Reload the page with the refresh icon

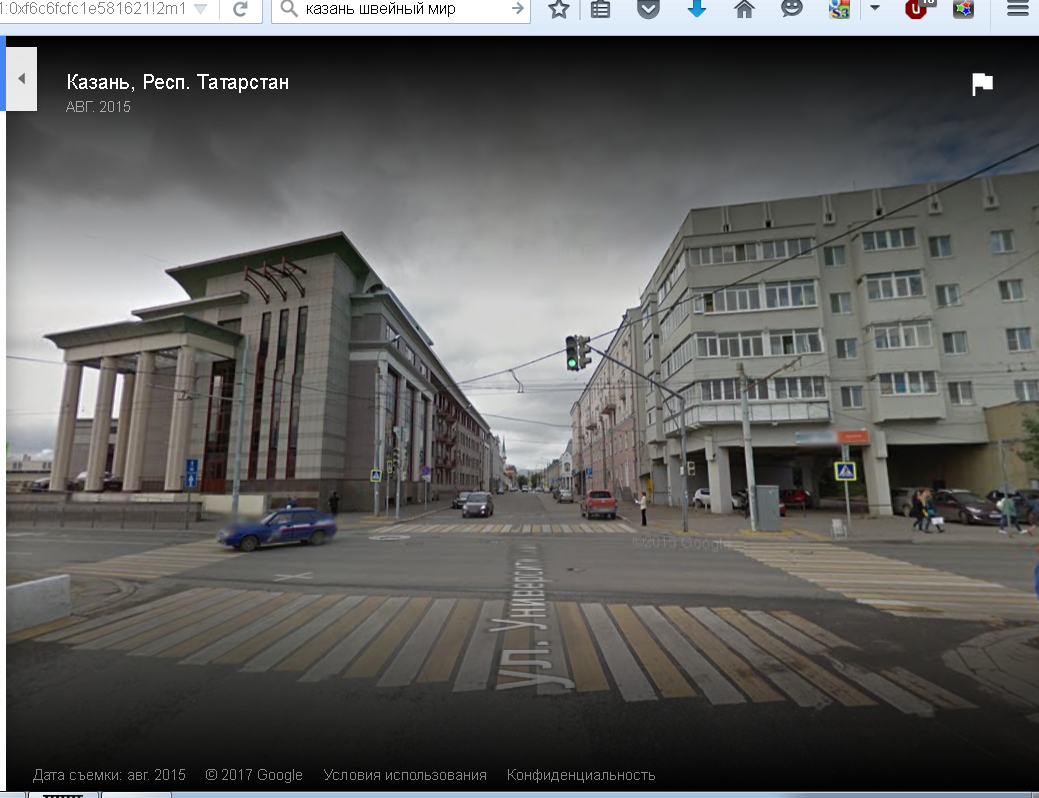point(241,9)
